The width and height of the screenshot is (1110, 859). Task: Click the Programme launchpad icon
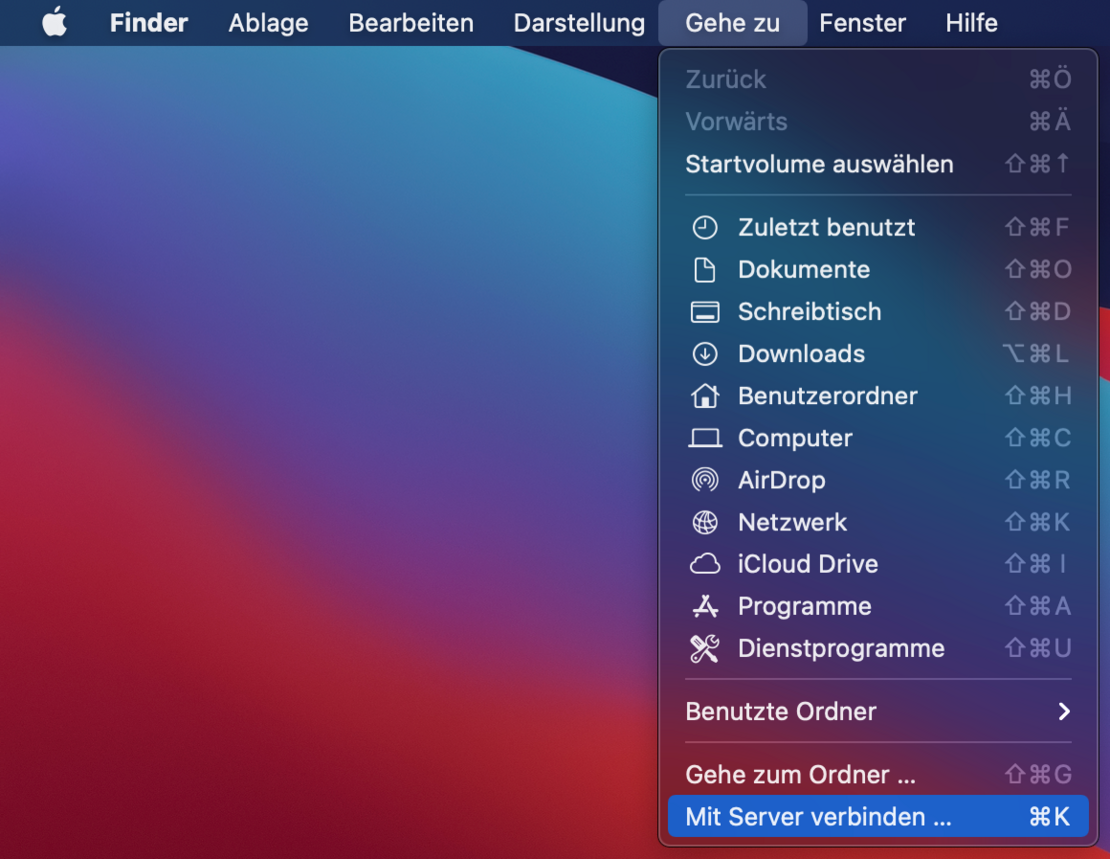tap(705, 606)
